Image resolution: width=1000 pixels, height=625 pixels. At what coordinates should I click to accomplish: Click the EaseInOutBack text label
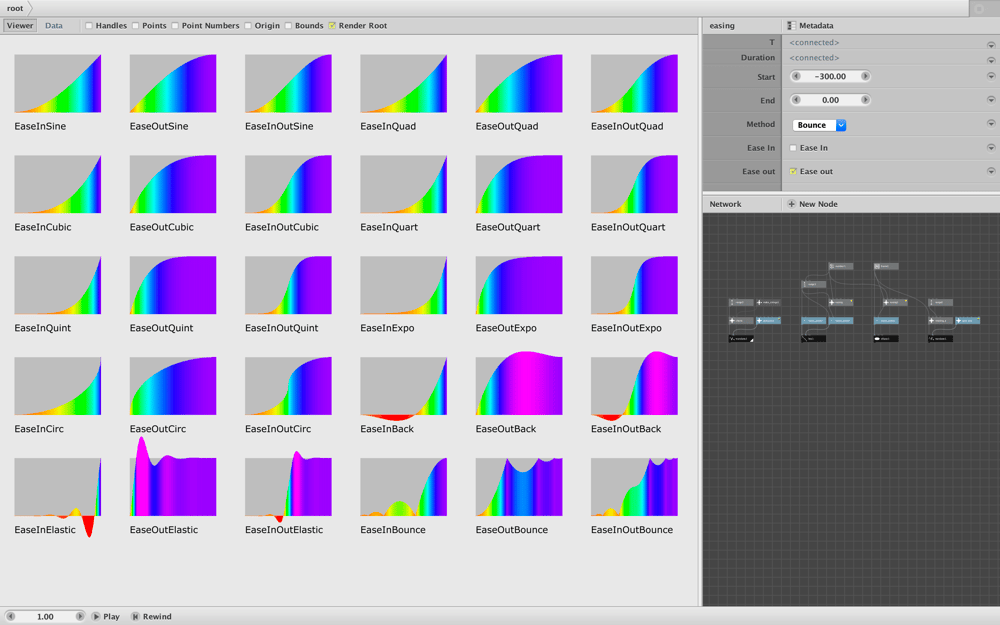tap(626, 429)
